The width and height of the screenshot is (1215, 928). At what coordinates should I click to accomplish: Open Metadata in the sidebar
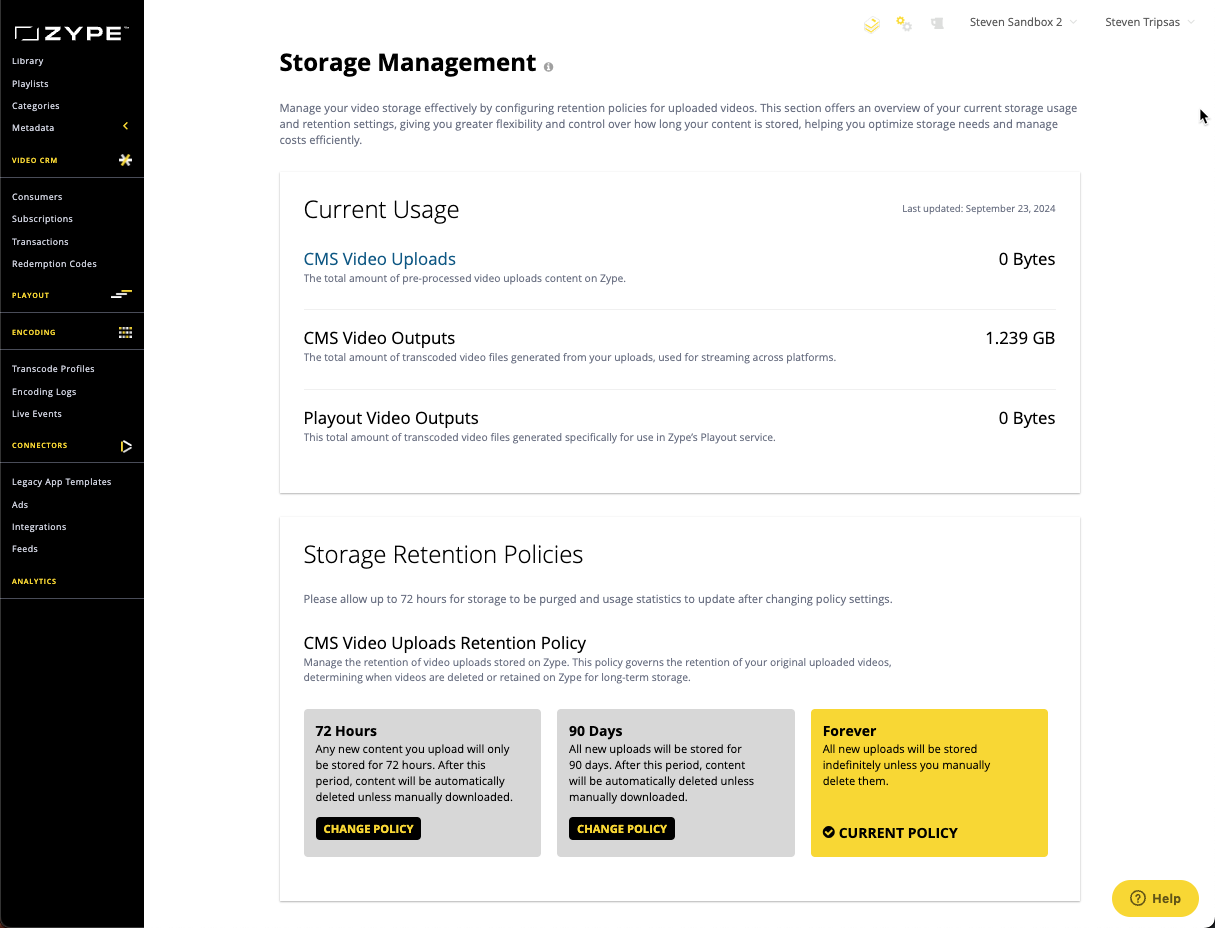point(33,128)
